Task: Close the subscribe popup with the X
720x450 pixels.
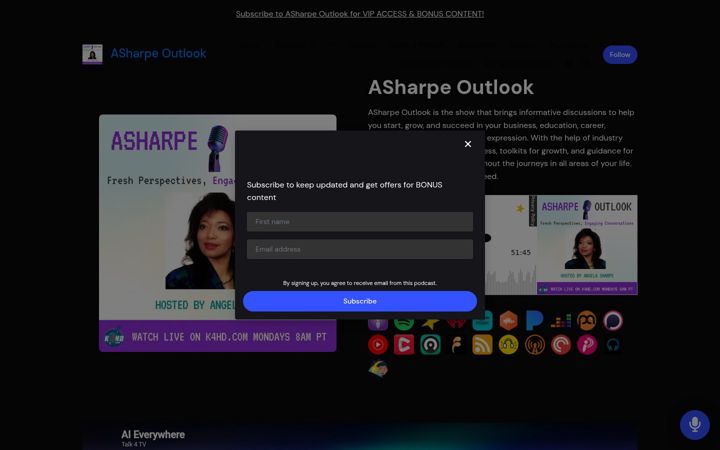Action: point(467,144)
